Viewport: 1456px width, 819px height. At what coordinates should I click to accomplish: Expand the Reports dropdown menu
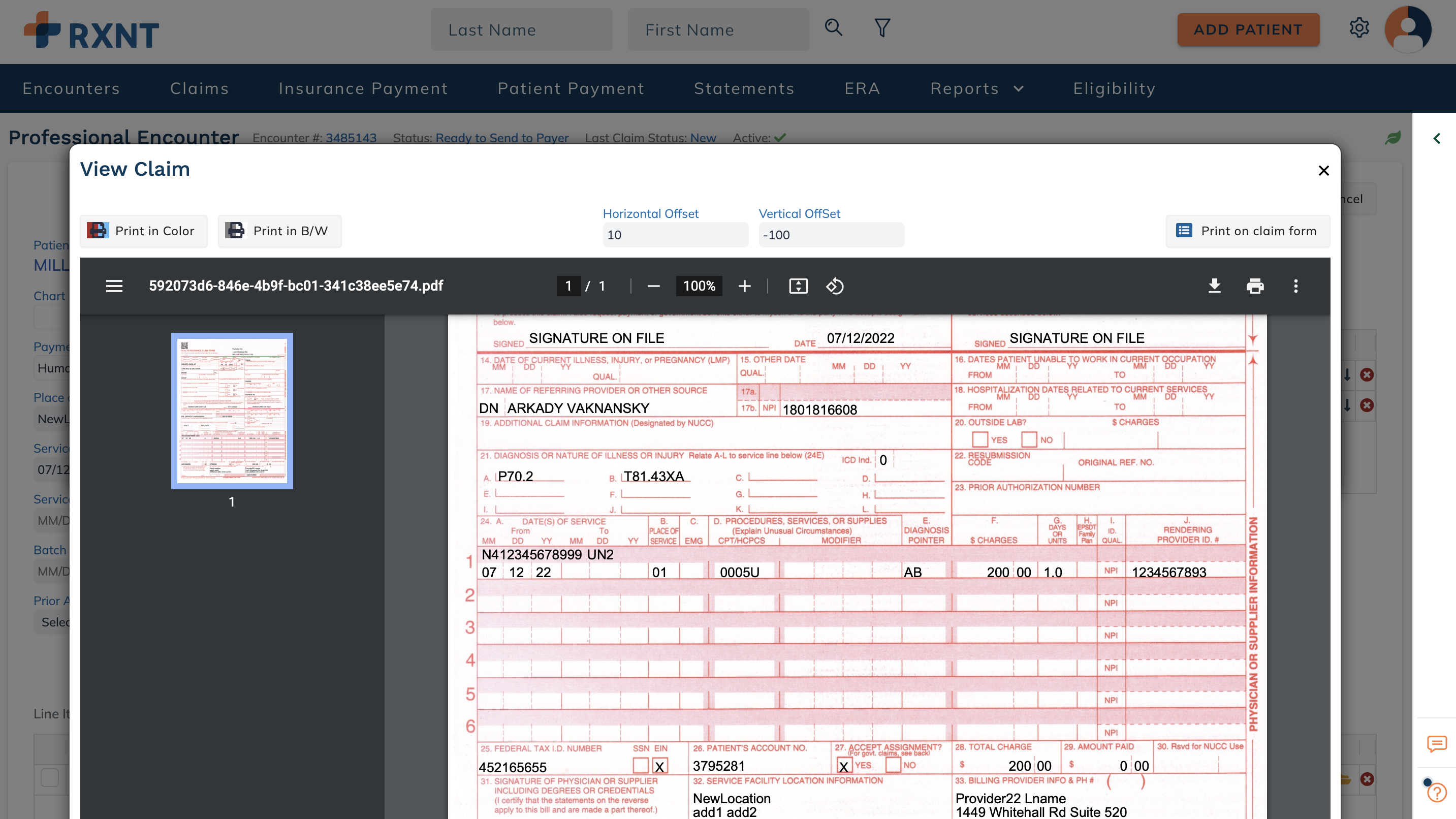977,88
